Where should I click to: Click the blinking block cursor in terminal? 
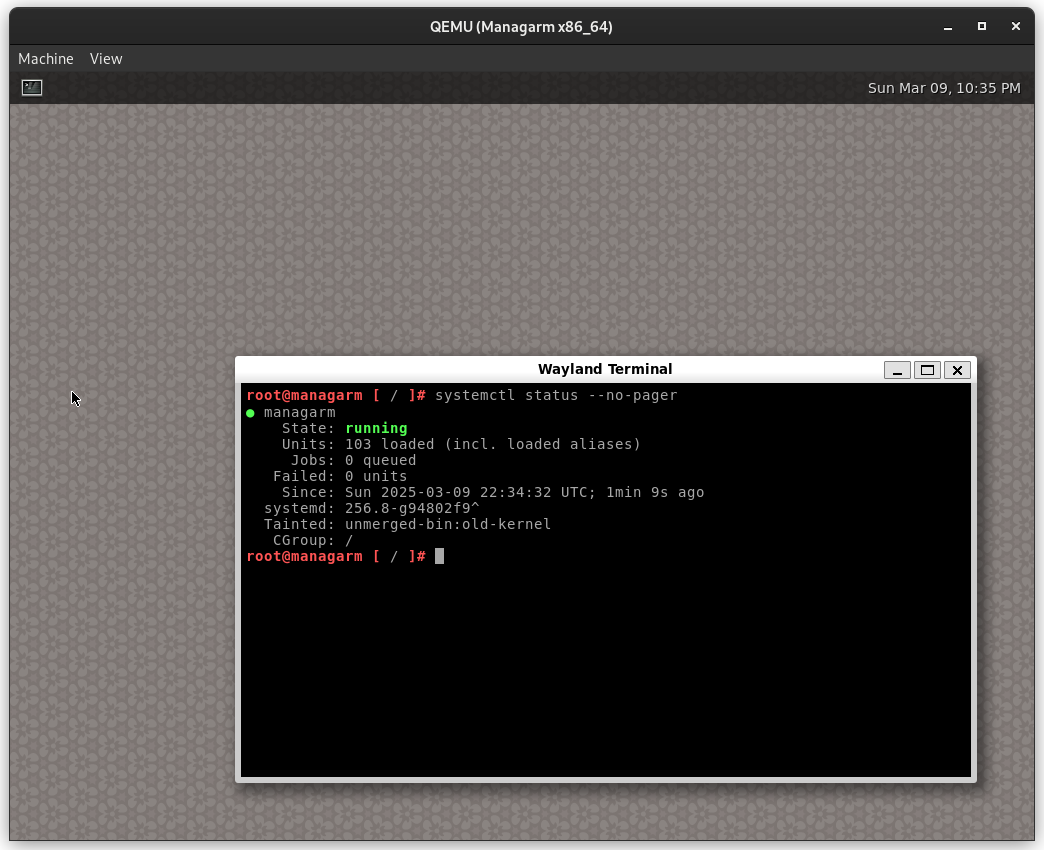(438, 556)
